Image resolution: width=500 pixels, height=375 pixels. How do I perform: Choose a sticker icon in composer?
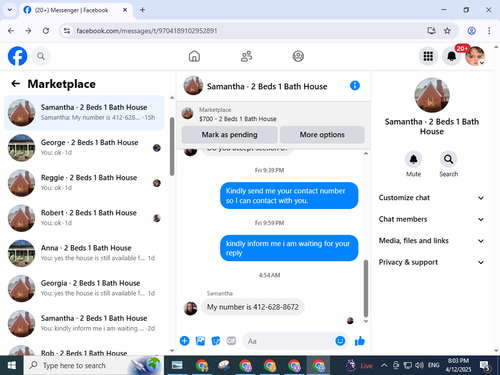[216, 341]
